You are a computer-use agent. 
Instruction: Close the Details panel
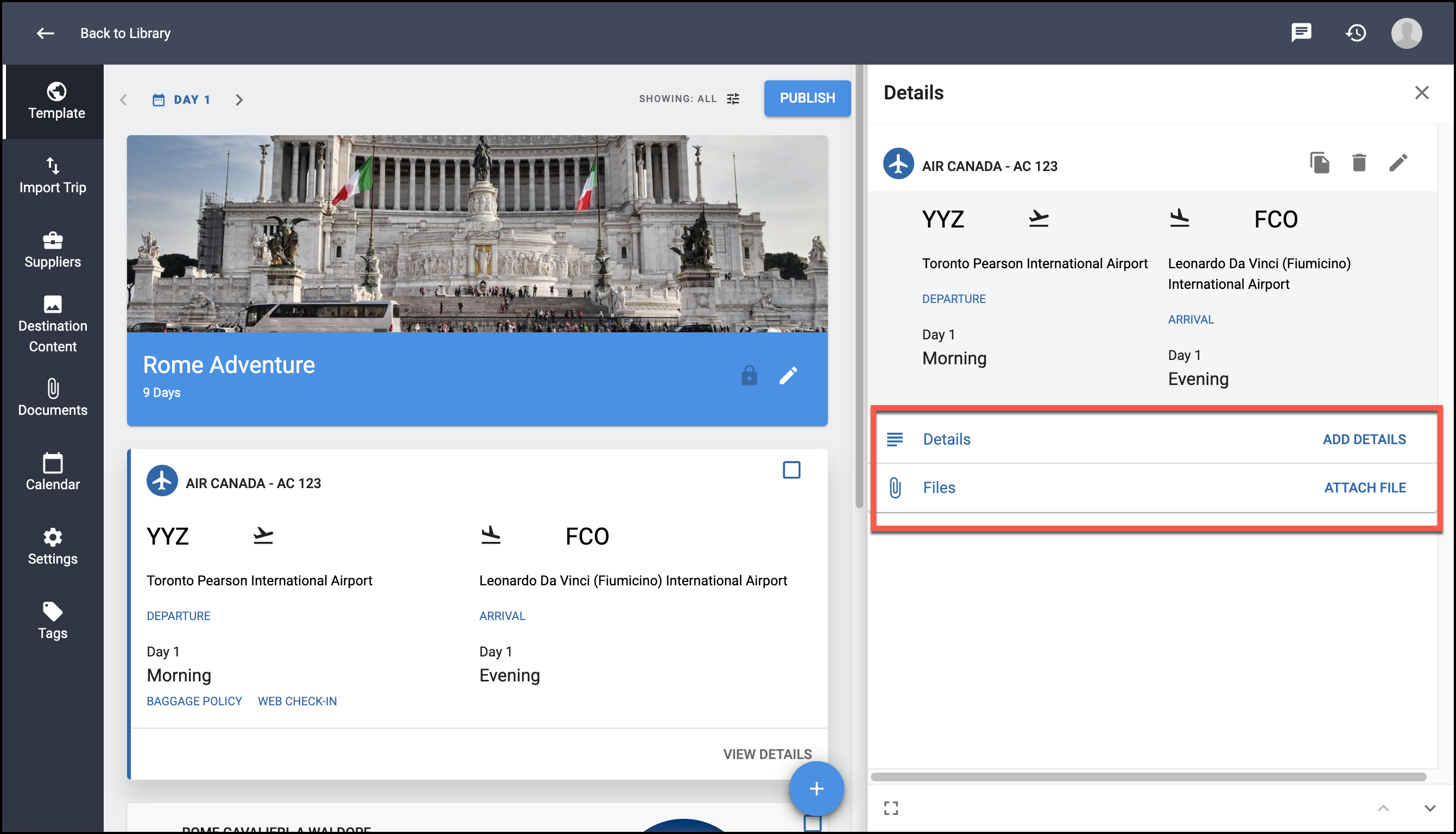1422,93
